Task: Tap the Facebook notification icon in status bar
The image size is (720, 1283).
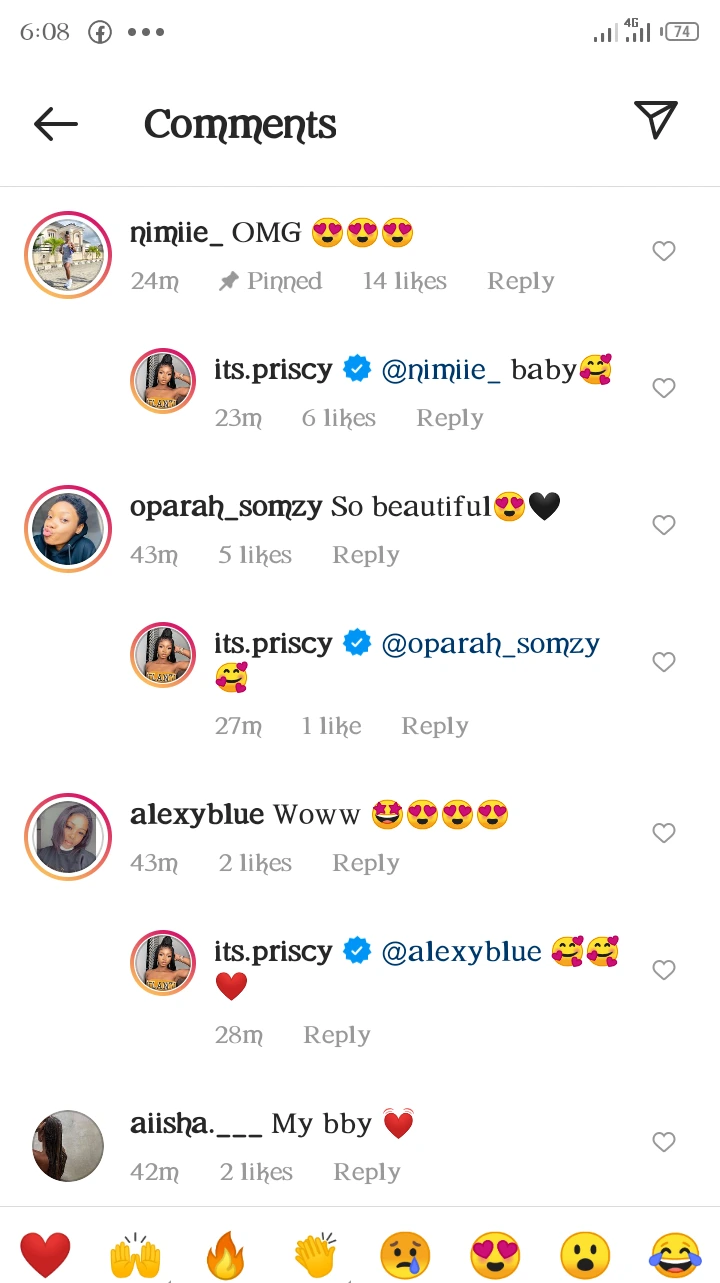Action: (x=100, y=32)
